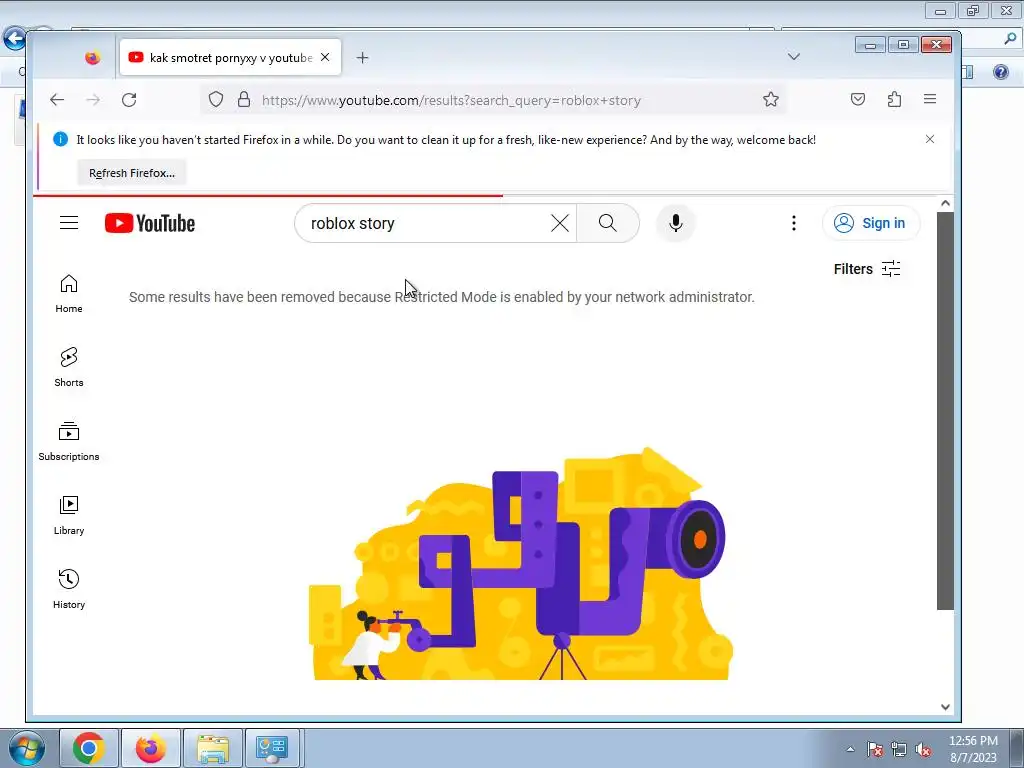Screen dimensions: 1024x768
Task: Select the pinned Firefox tab
Action: (x=93, y=57)
